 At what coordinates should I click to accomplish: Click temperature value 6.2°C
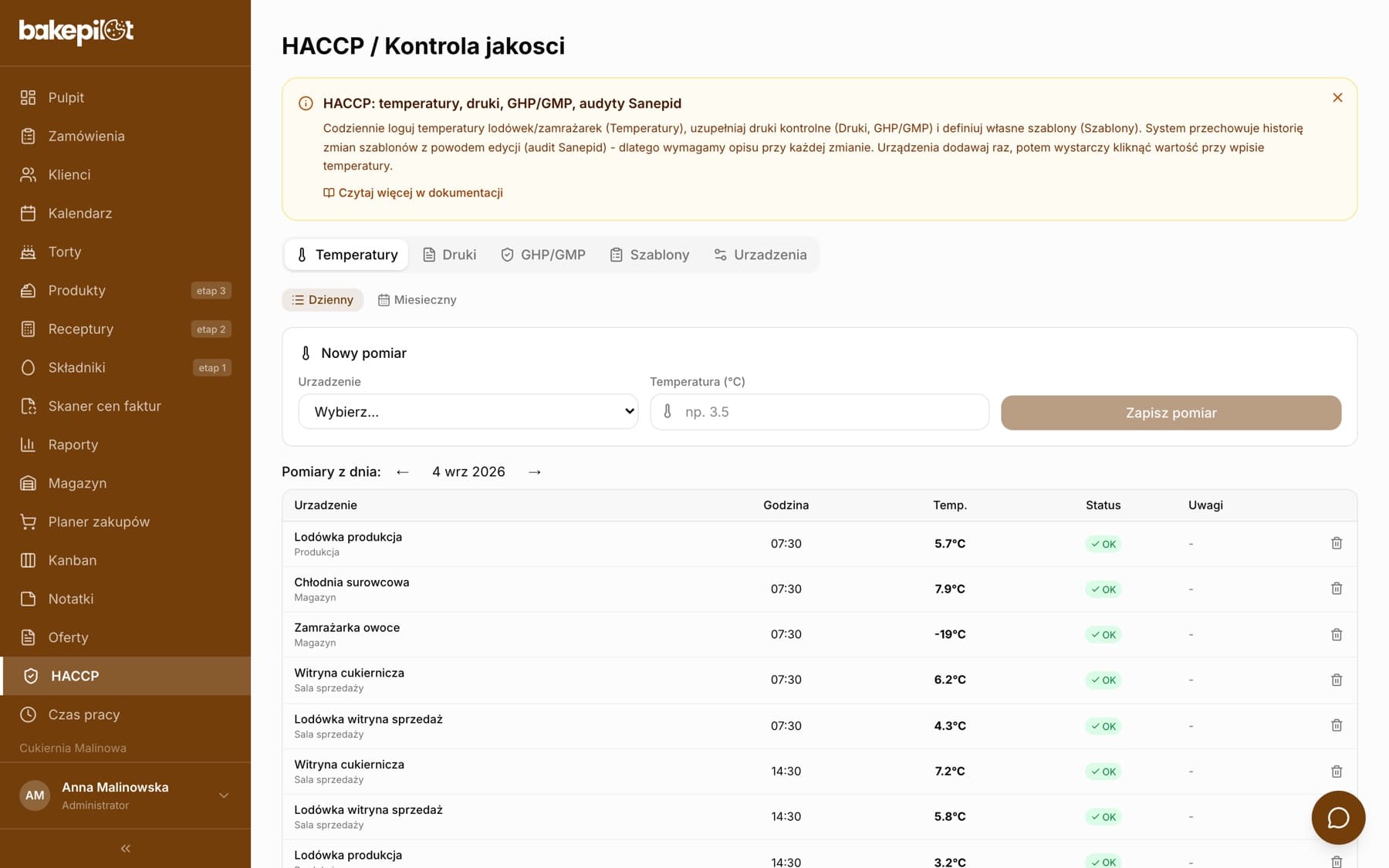tap(950, 680)
